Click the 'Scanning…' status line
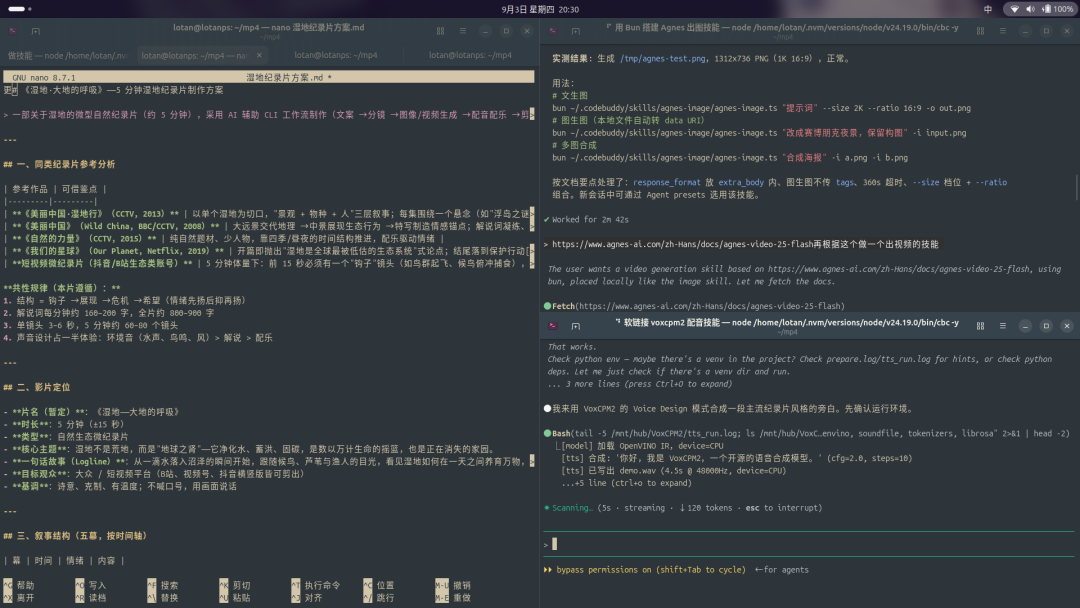Screen dimensions: 1080x608 tap(683, 508)
